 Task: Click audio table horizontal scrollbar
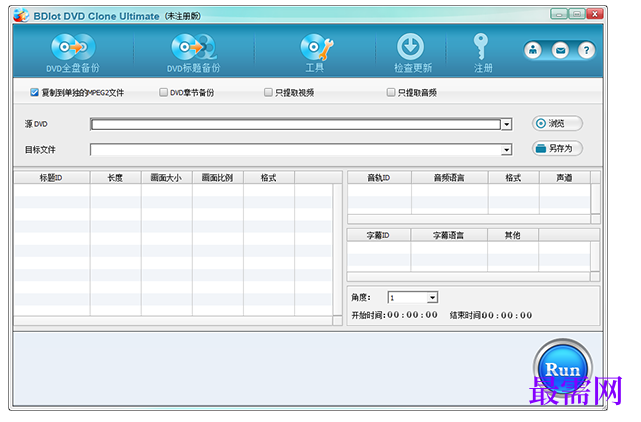469,220
